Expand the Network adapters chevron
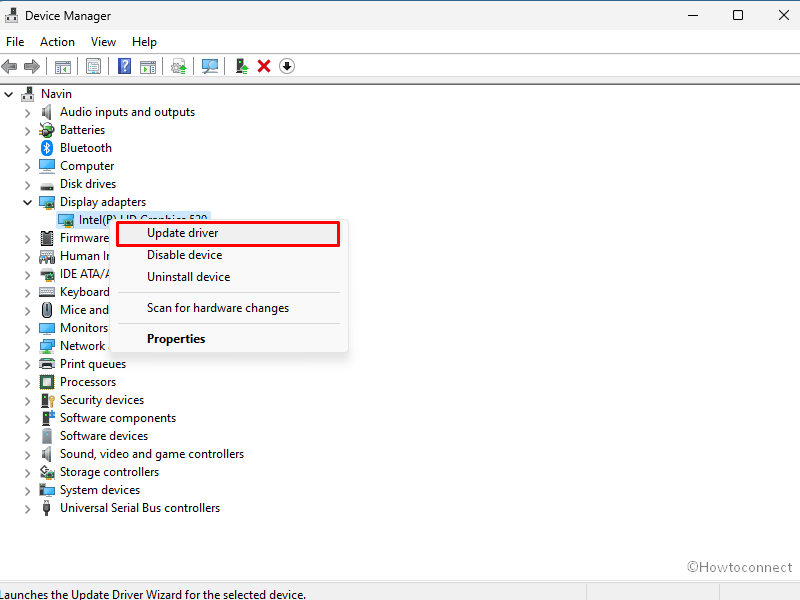The width and height of the screenshot is (800, 600). 28,346
